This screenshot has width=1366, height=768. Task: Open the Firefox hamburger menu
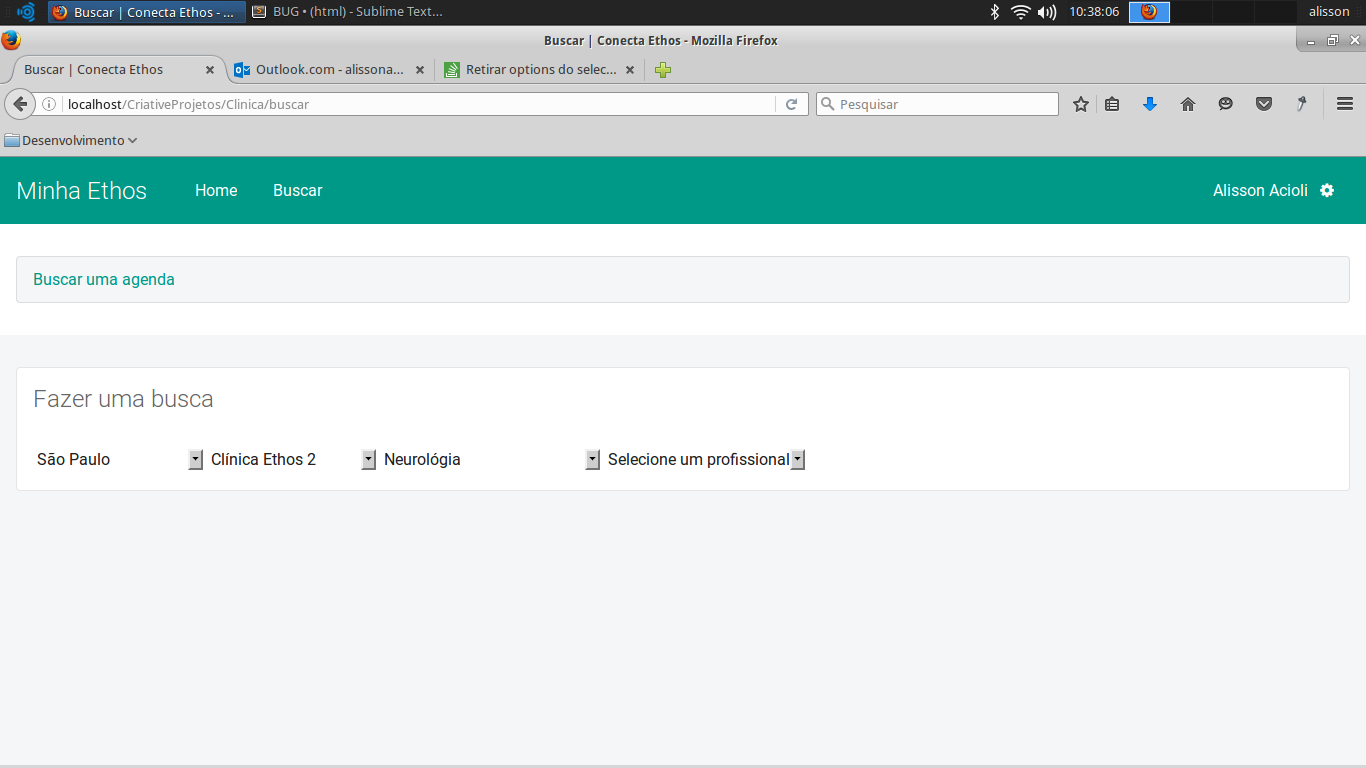1345,104
